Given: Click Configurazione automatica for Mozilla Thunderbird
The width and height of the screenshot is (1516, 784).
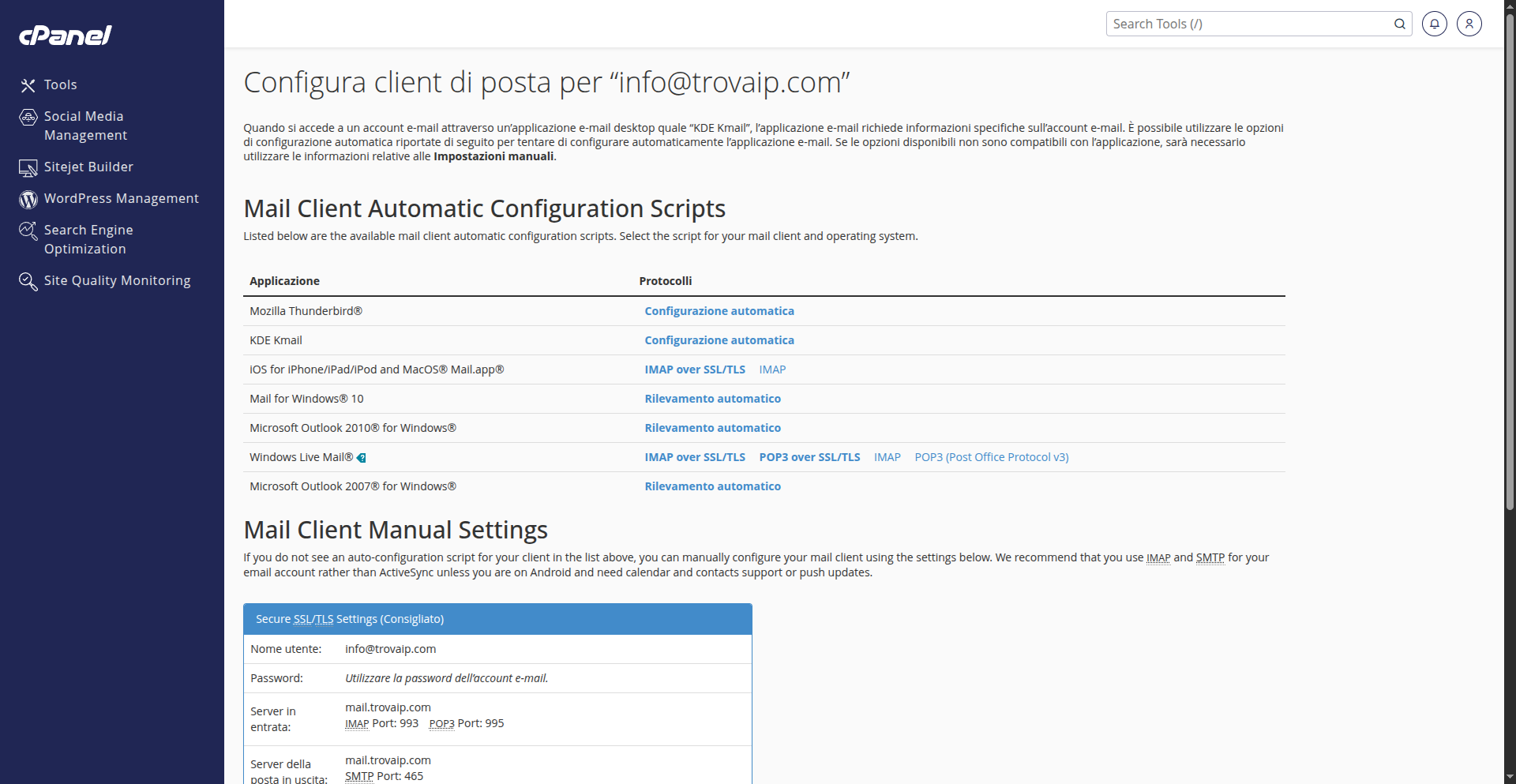Looking at the screenshot, I should coord(719,311).
